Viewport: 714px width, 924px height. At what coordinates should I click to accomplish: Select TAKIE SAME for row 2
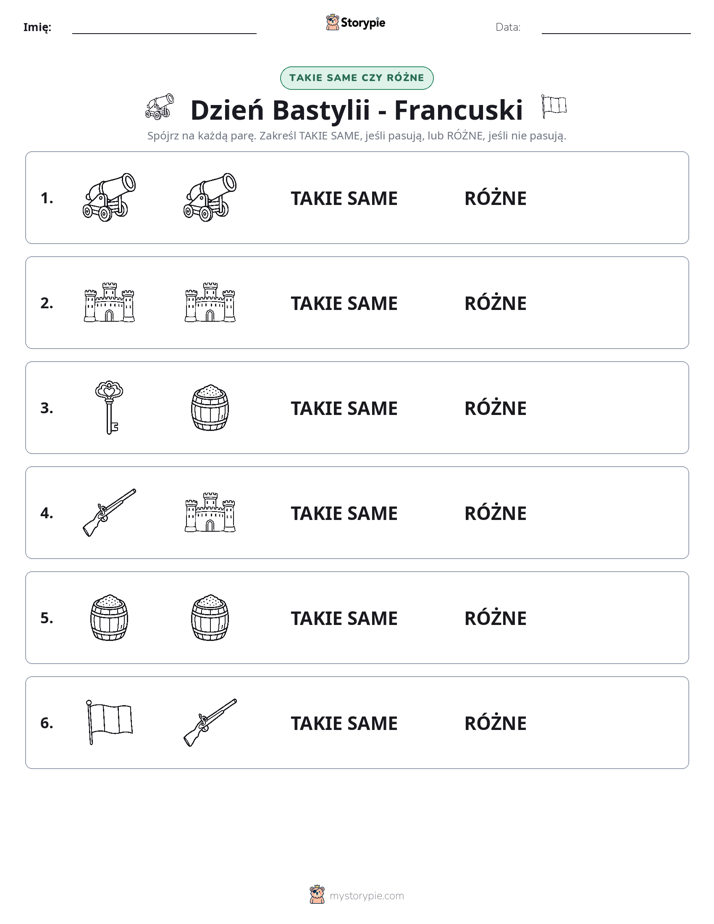(x=344, y=303)
